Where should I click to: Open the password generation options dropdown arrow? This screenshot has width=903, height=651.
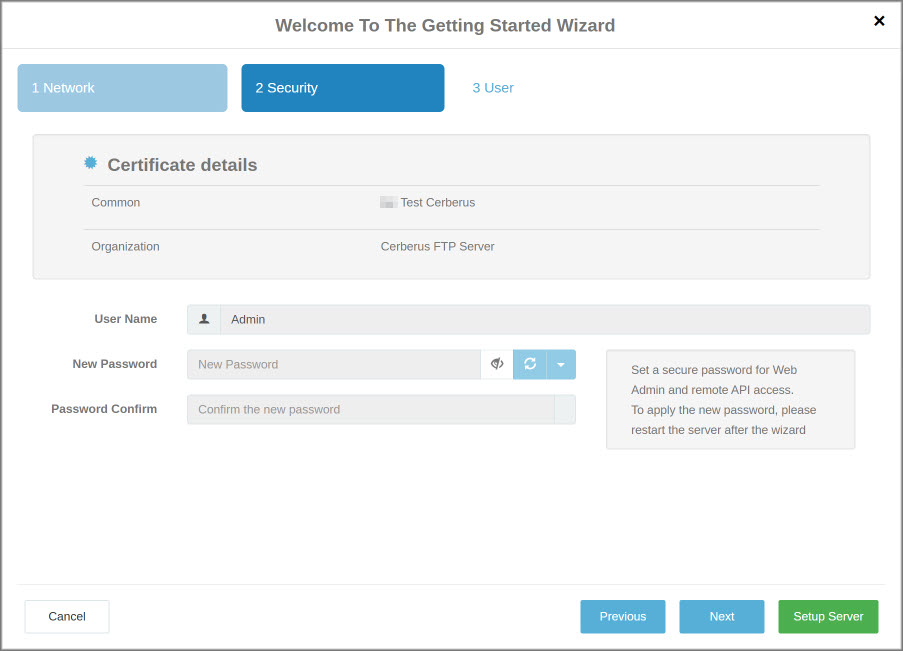pyautogui.click(x=560, y=364)
